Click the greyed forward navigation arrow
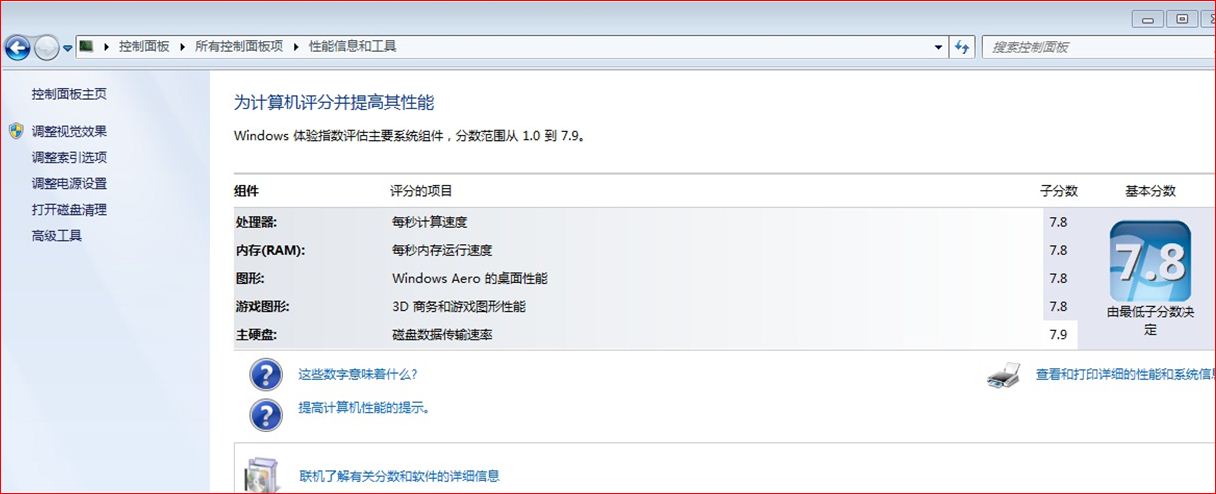 click(46, 47)
